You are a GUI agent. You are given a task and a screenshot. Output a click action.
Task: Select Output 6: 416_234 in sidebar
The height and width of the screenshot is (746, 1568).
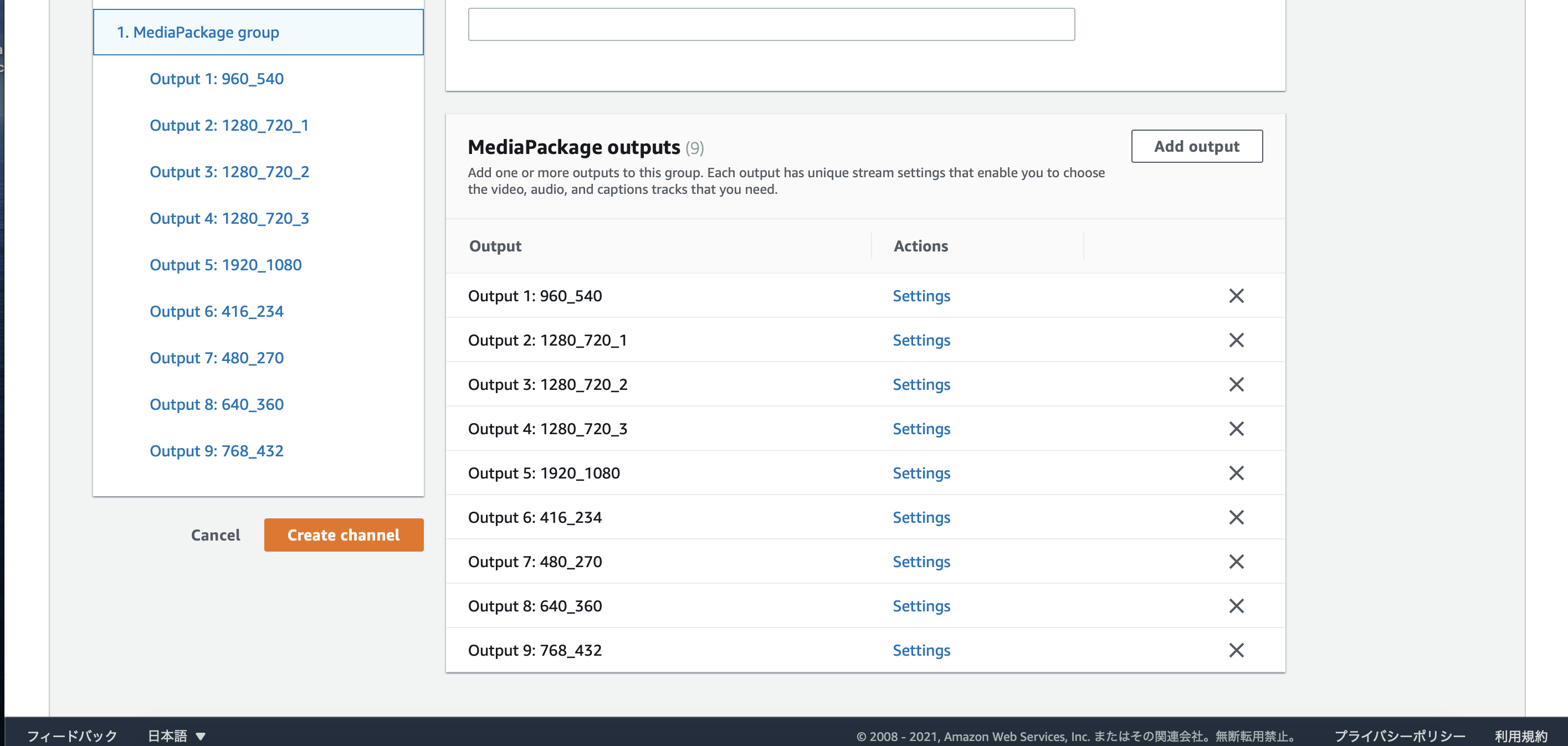coord(217,312)
